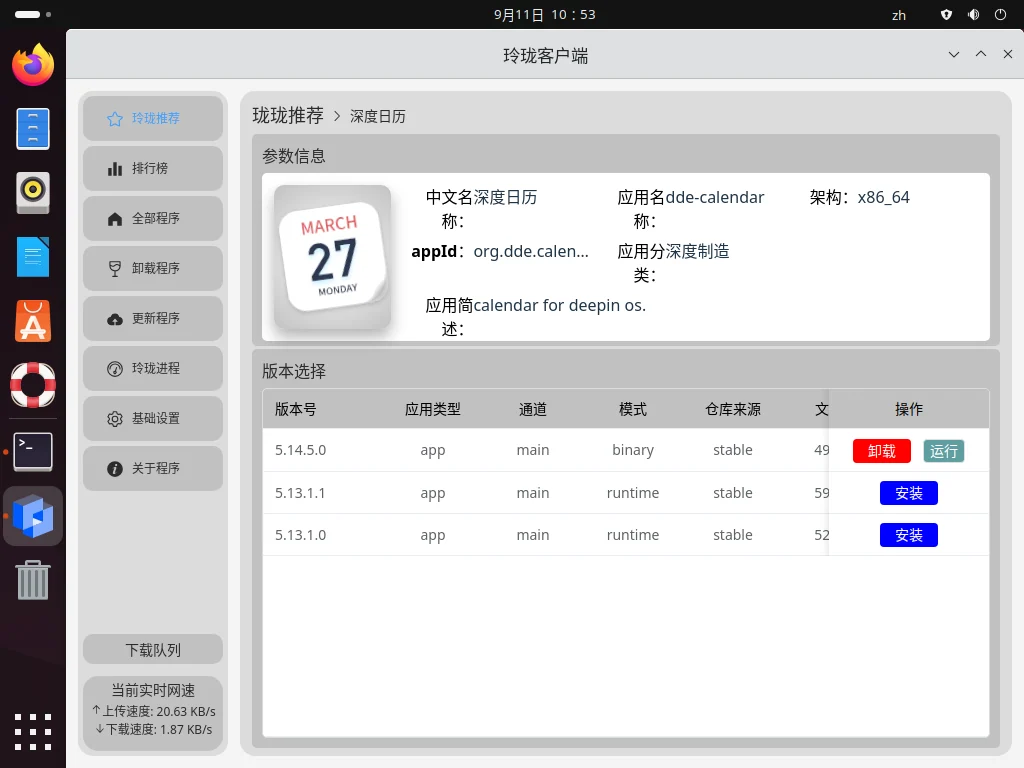
Task: Select the 5.14.5.0 version cell
Action: click(300, 450)
